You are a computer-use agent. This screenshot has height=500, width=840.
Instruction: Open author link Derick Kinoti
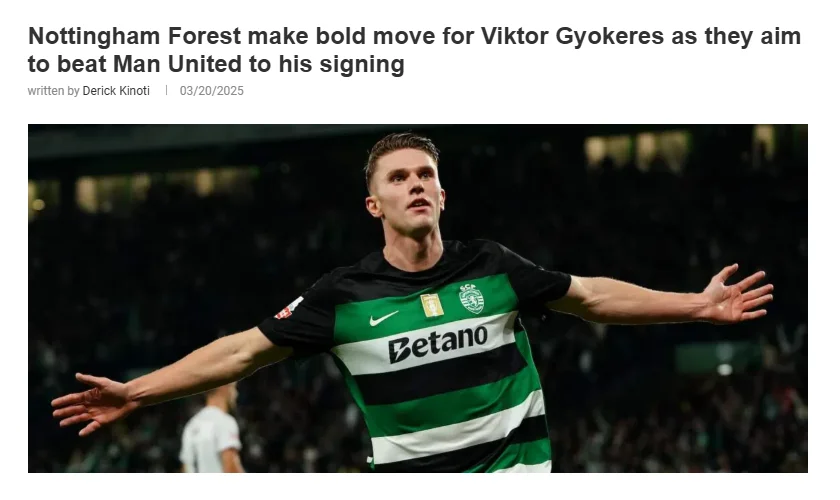116,91
